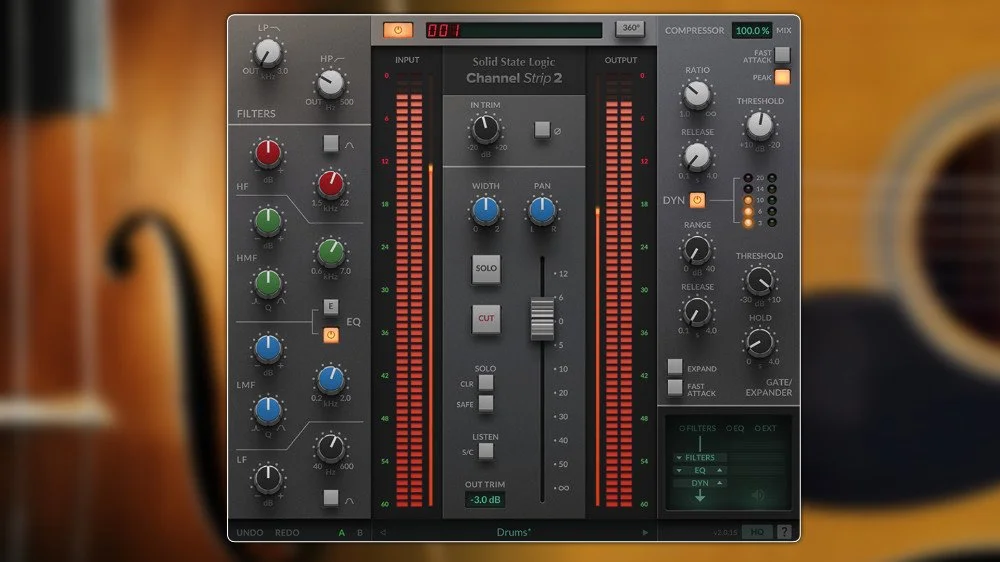
Task: Adjust the LP filter knob
Action: pos(268,54)
